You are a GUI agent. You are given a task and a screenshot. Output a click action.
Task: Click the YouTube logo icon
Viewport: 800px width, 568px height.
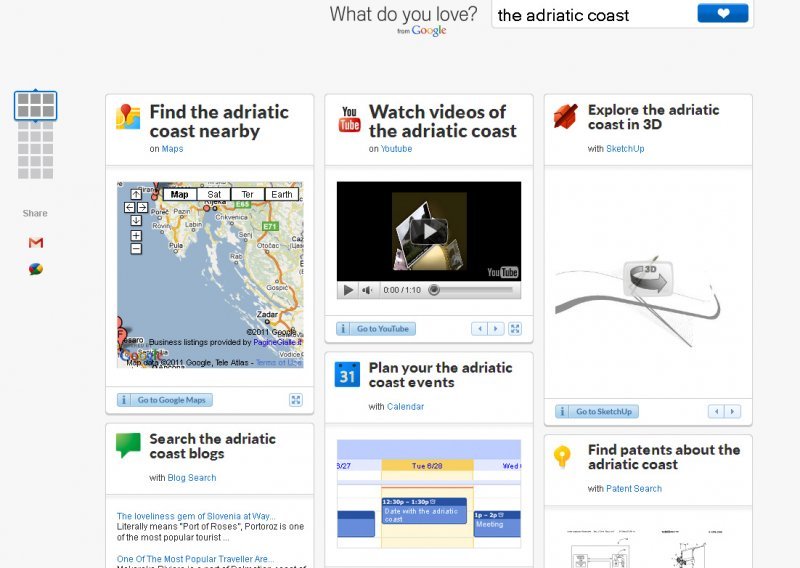click(x=349, y=118)
